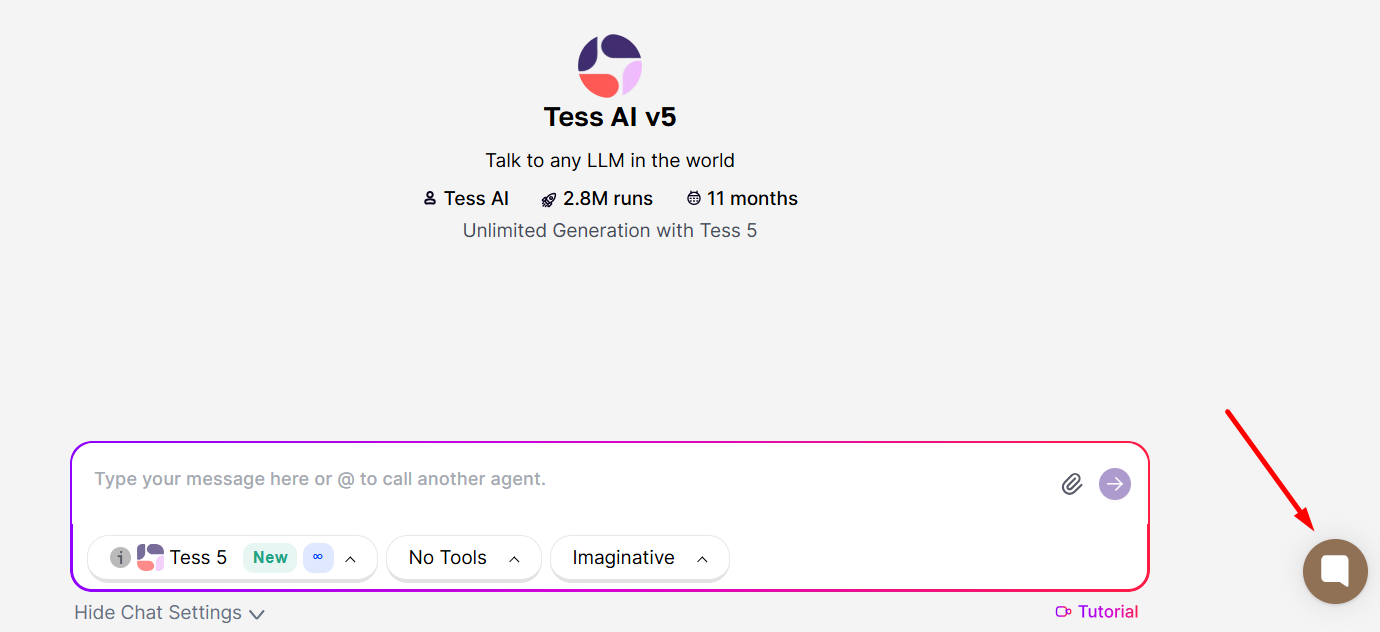Click the chevron arrow on No Tools
The width and height of the screenshot is (1380, 632).
[x=514, y=559]
